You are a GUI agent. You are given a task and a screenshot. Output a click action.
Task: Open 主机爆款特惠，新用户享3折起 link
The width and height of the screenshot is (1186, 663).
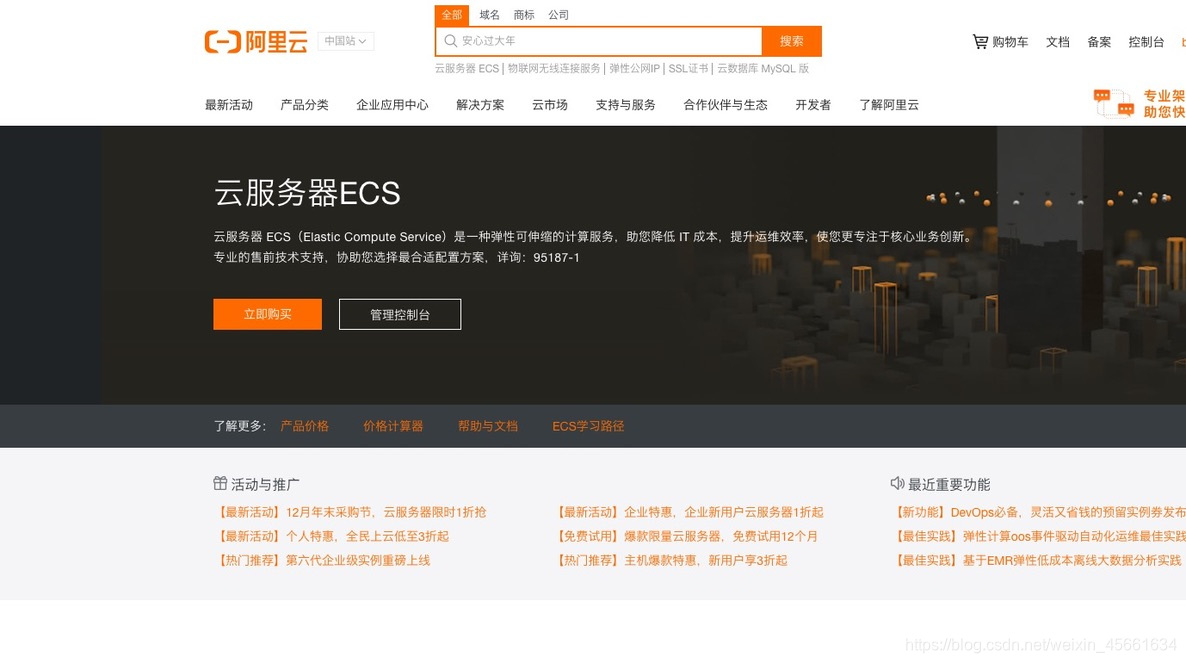pos(670,561)
